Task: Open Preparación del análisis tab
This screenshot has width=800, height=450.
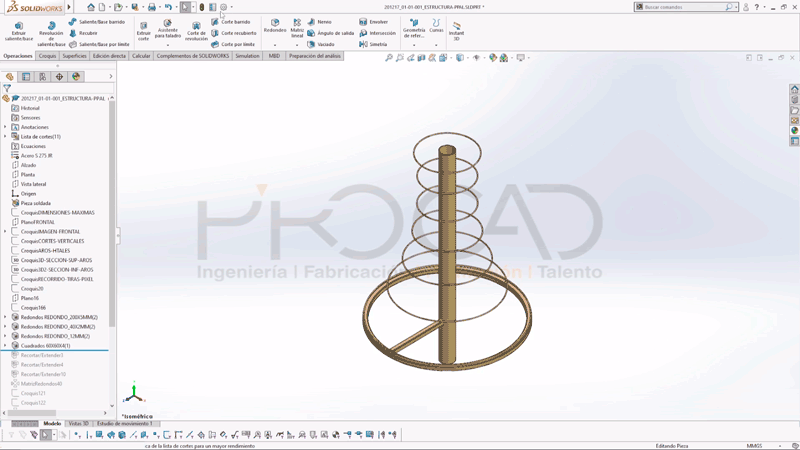Action: click(x=315, y=56)
